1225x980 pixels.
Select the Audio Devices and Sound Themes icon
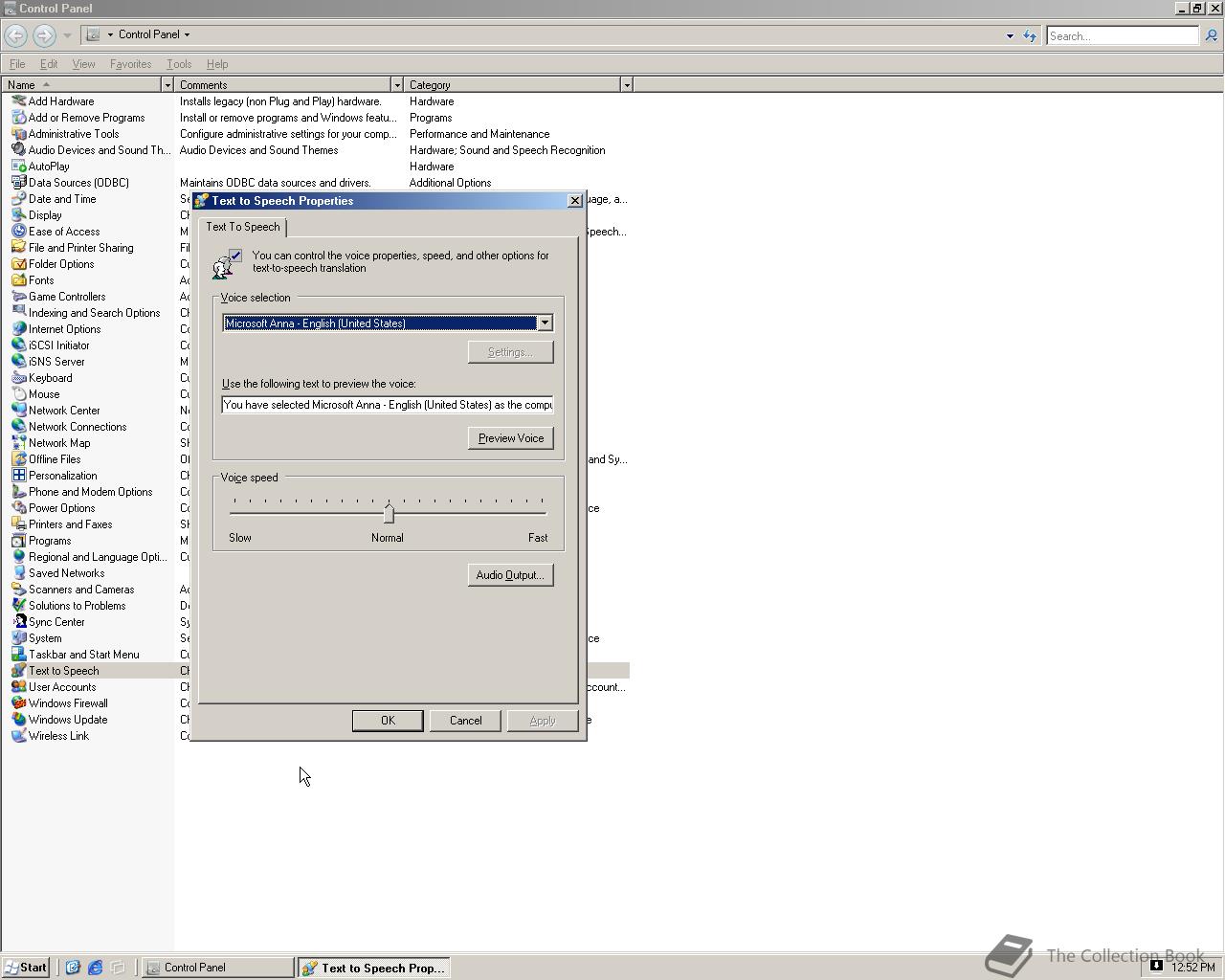click(18, 150)
